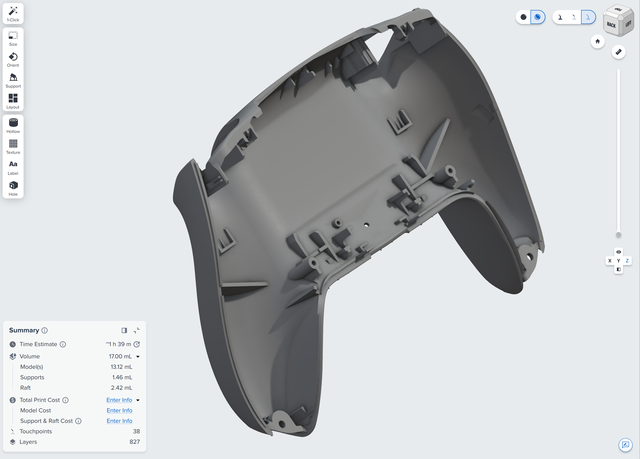The width and height of the screenshot is (640, 459).
Task: Click the layer slicer slider handle
Action: click(x=618, y=235)
